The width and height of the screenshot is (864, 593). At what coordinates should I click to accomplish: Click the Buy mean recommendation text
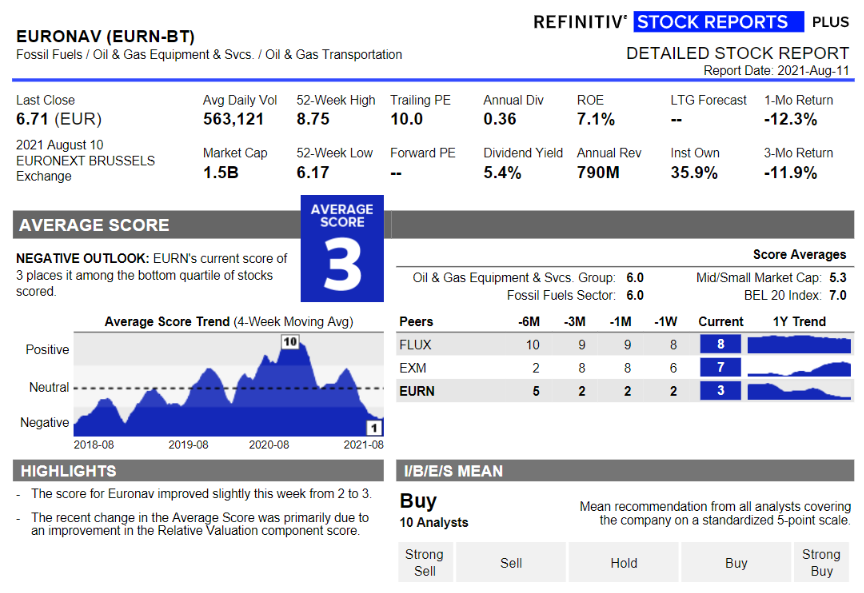tap(418, 501)
